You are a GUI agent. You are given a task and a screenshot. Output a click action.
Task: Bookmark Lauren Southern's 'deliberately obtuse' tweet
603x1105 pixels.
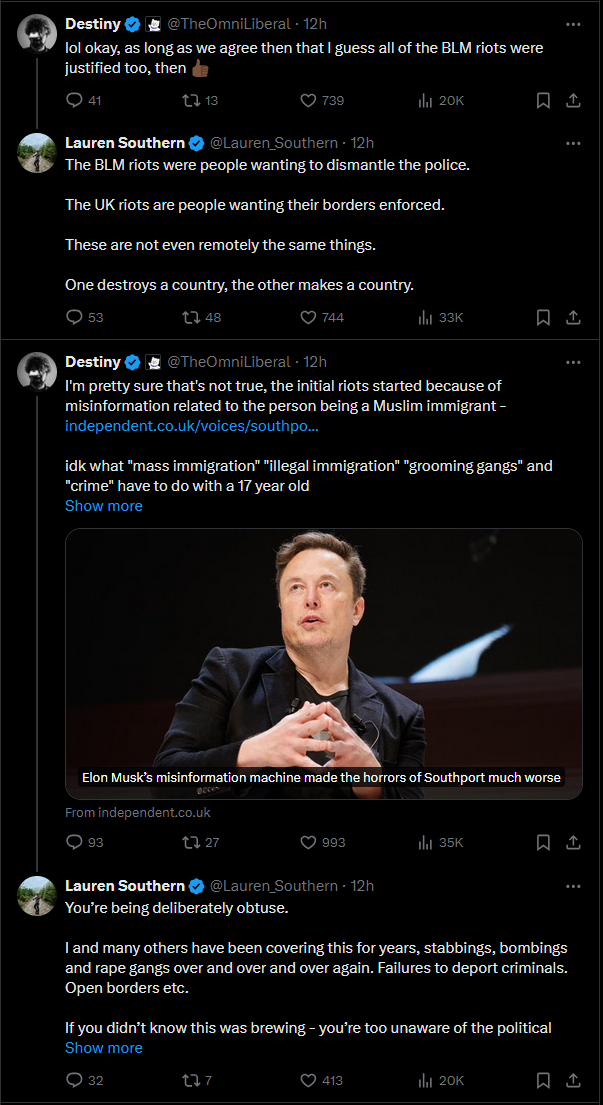point(543,1080)
